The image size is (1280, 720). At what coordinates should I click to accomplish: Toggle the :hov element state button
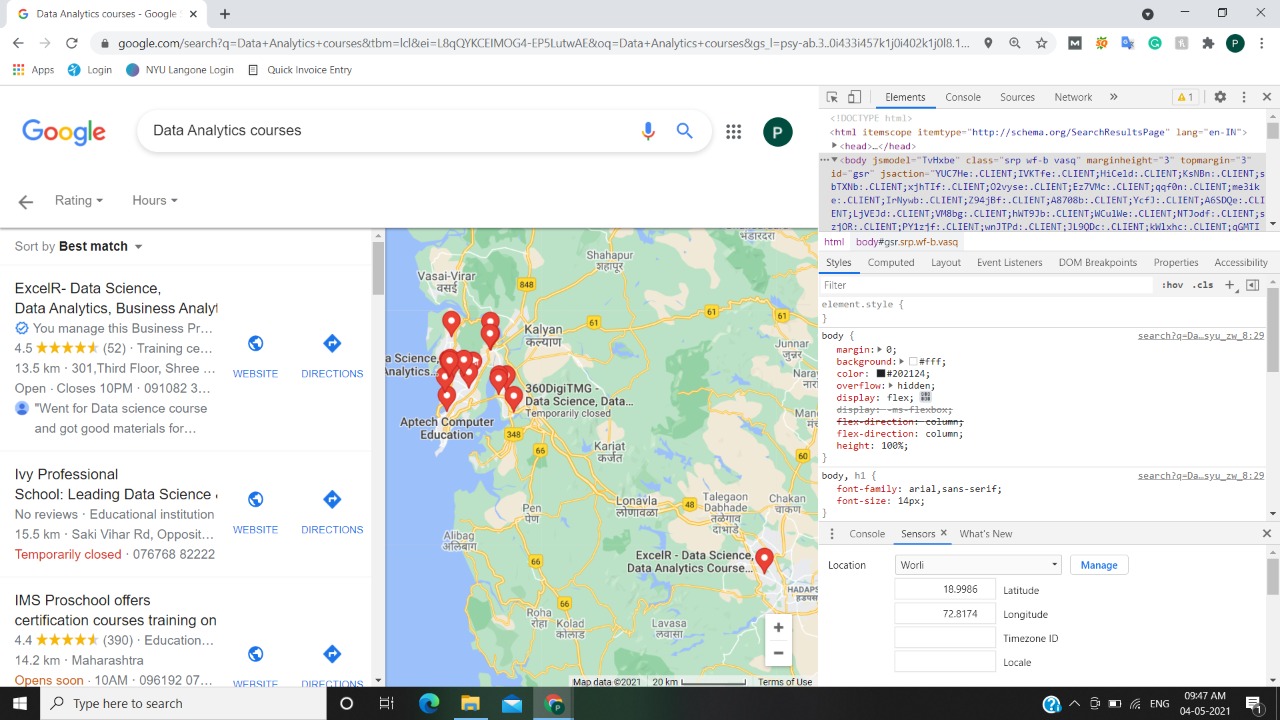point(1172,285)
